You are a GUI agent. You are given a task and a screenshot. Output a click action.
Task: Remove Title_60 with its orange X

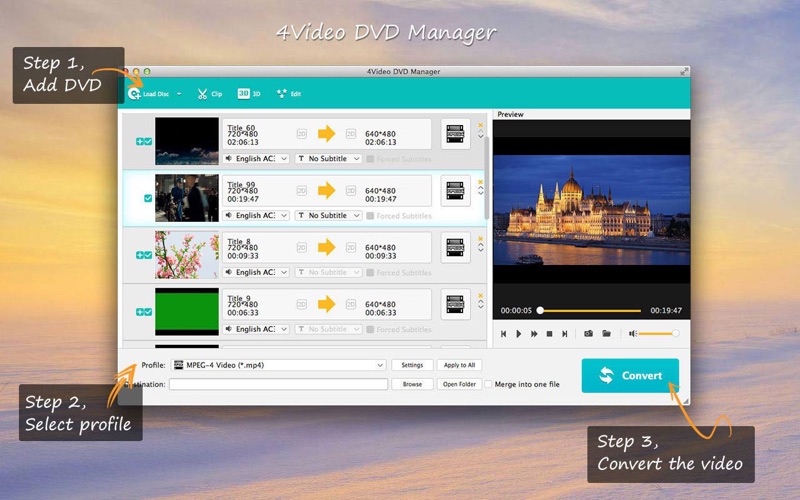[x=480, y=125]
